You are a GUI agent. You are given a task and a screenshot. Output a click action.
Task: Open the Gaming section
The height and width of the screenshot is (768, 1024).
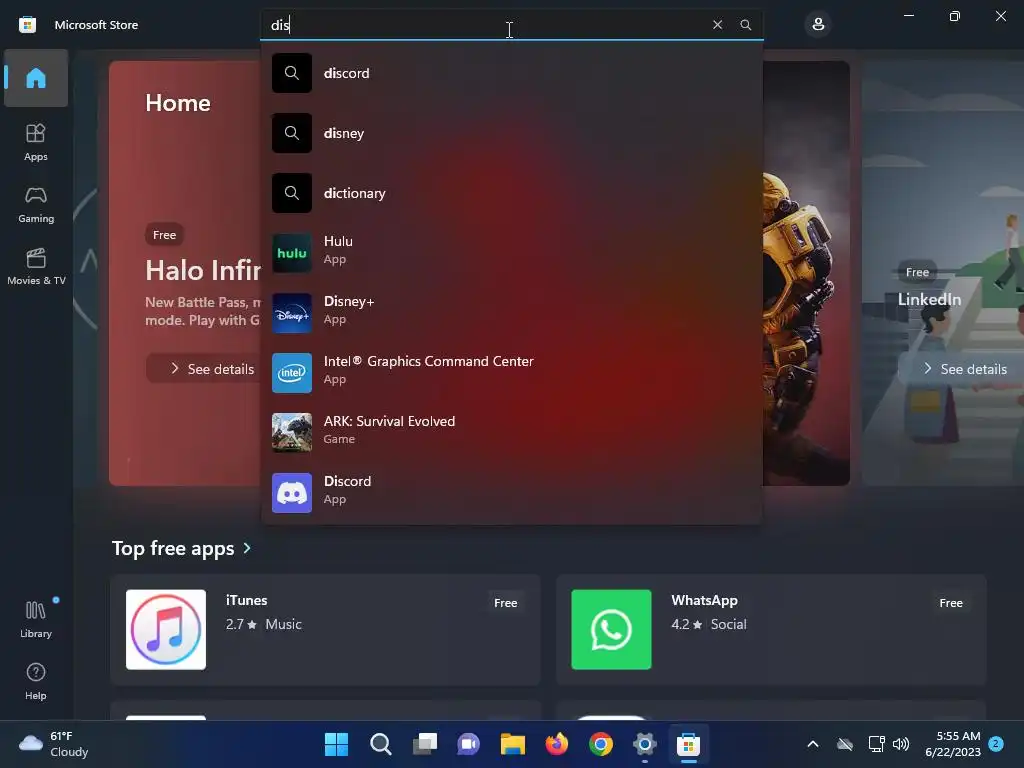click(x=36, y=204)
